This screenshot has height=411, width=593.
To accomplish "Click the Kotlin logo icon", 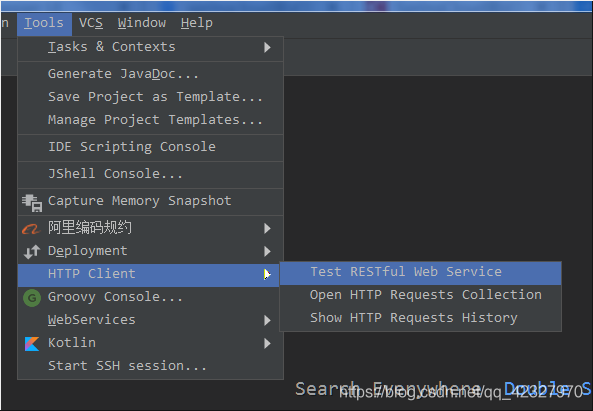I will coord(32,344).
